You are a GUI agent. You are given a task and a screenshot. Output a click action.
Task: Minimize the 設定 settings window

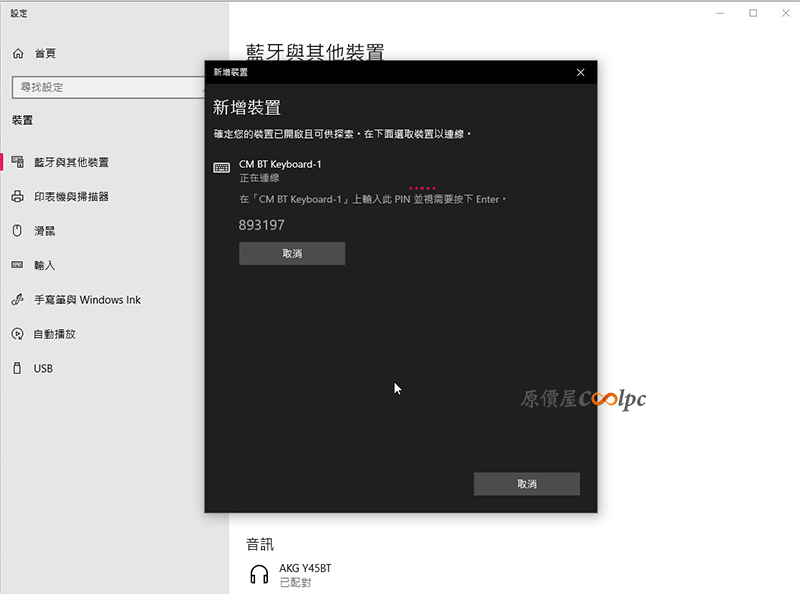720,13
